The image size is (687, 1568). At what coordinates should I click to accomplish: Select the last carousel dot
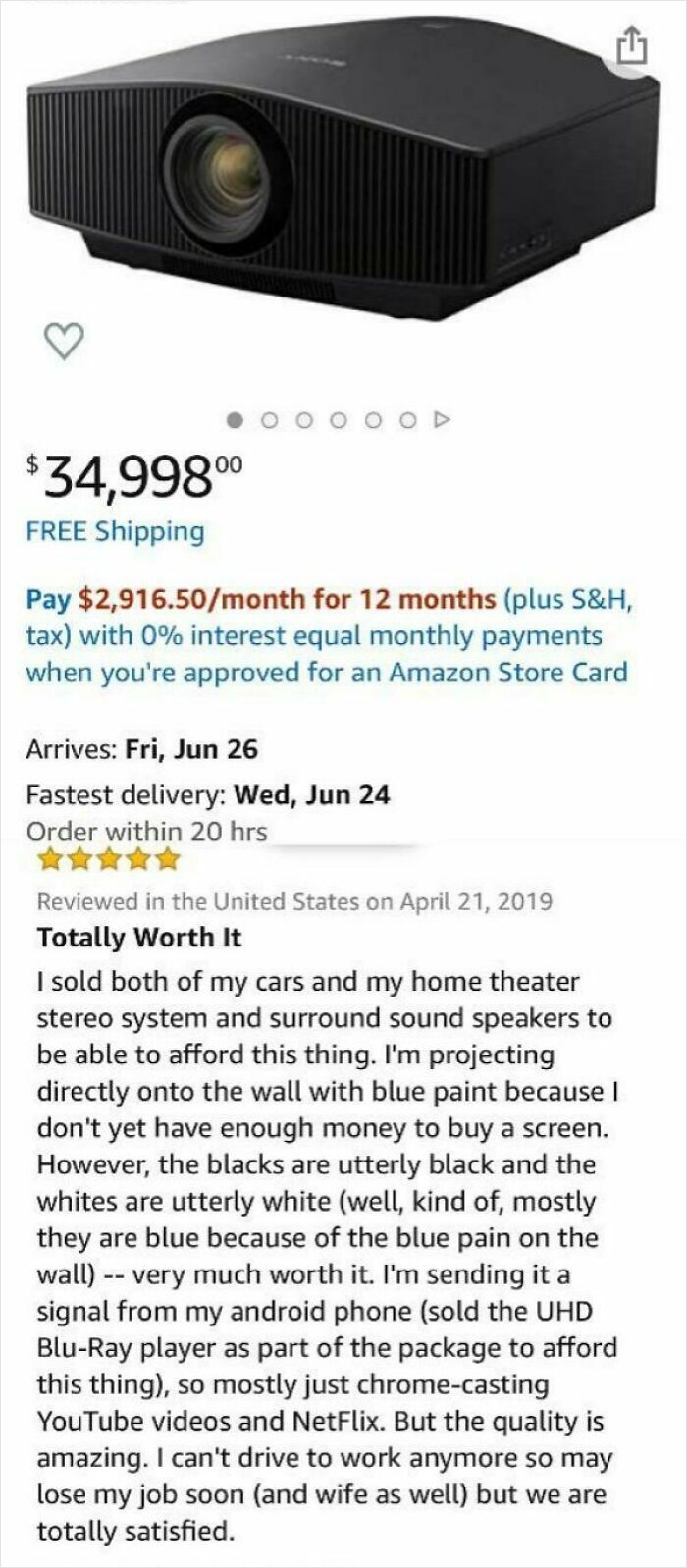pos(405,419)
